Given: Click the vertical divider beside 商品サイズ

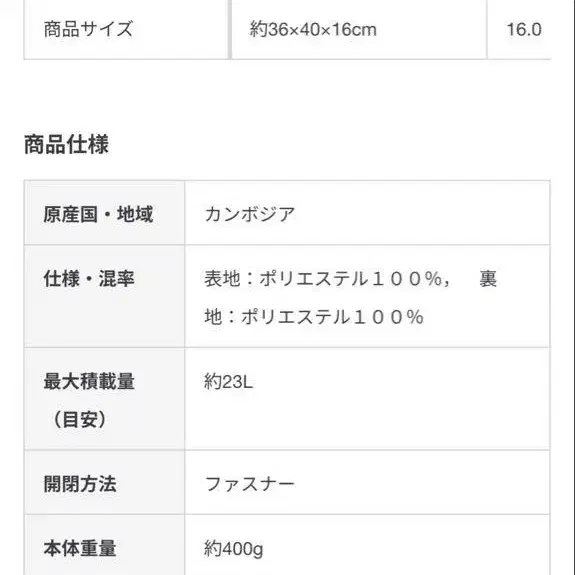Looking at the screenshot, I should 230,29.
